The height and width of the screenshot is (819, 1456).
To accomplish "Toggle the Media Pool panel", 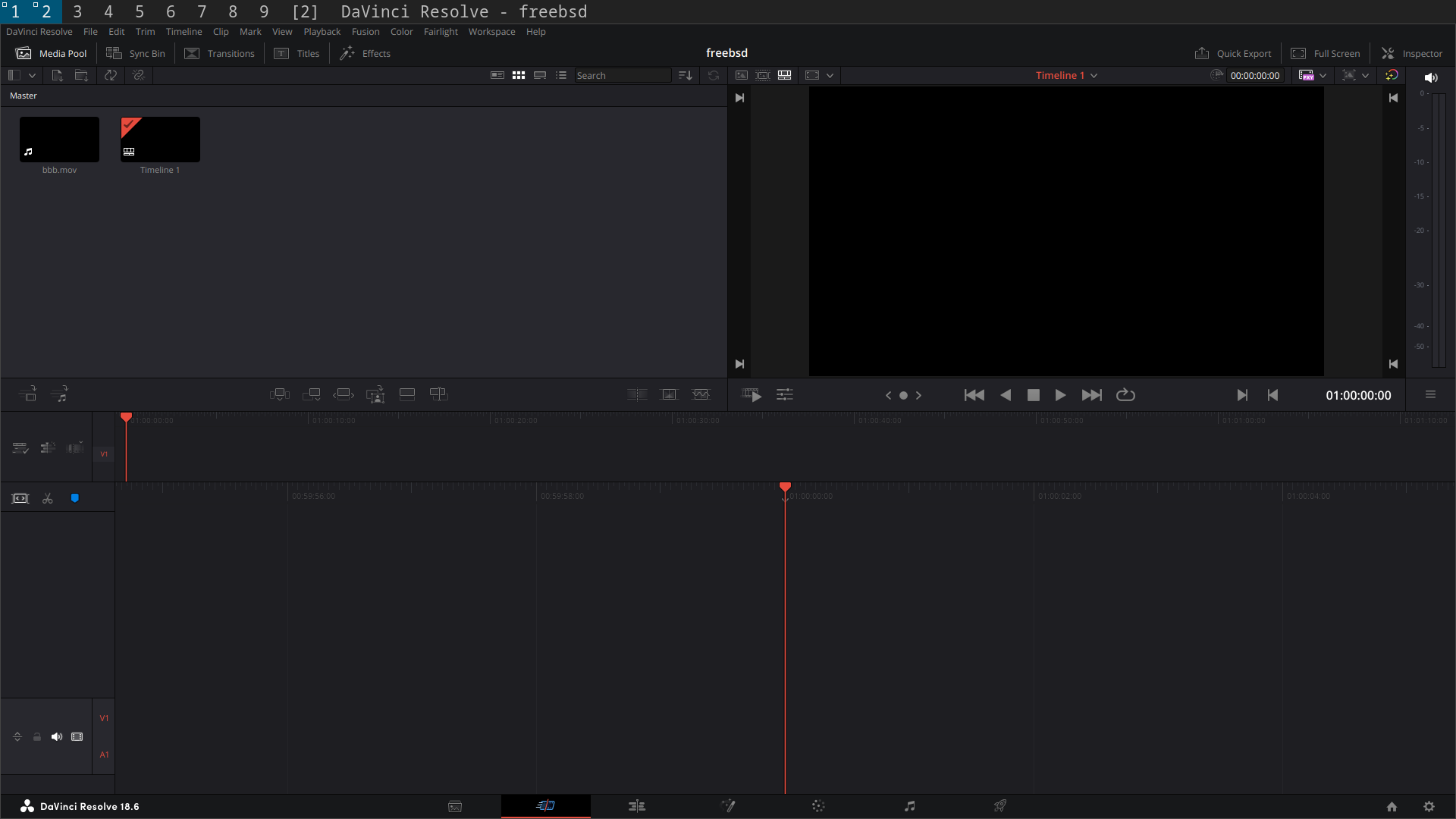I will tap(52, 53).
